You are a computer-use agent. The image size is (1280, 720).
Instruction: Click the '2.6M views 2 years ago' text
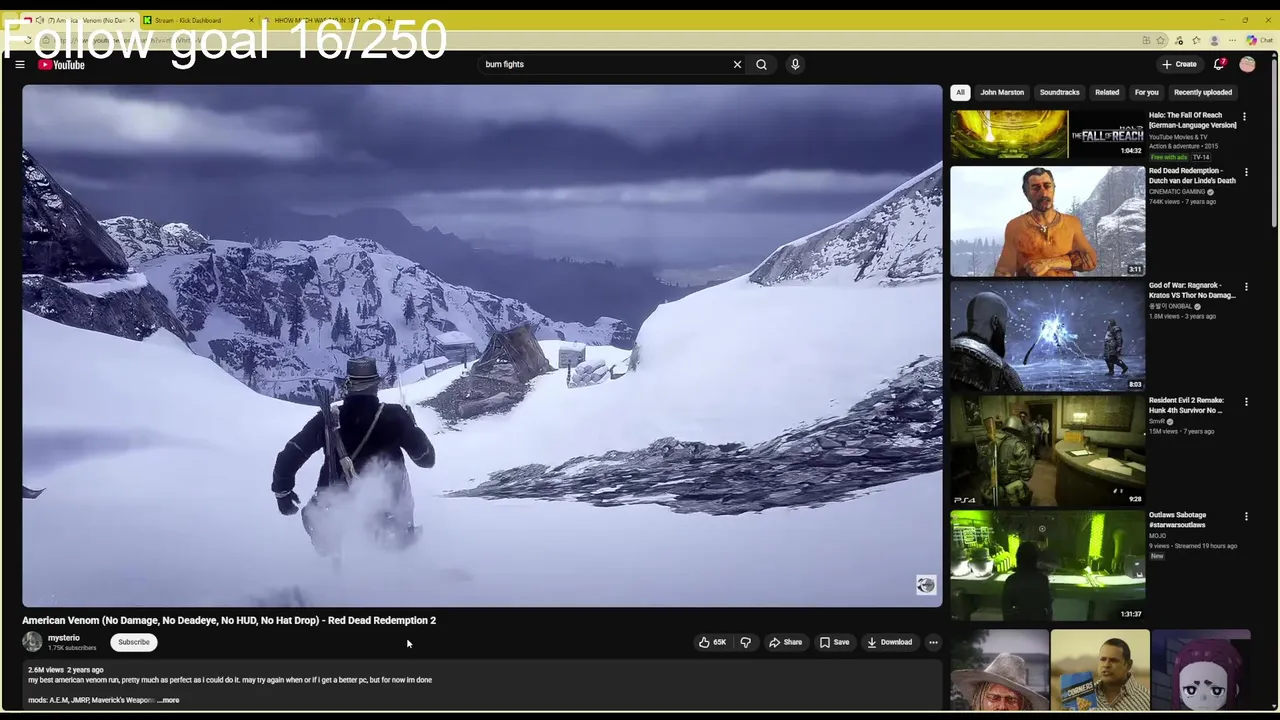(65, 669)
